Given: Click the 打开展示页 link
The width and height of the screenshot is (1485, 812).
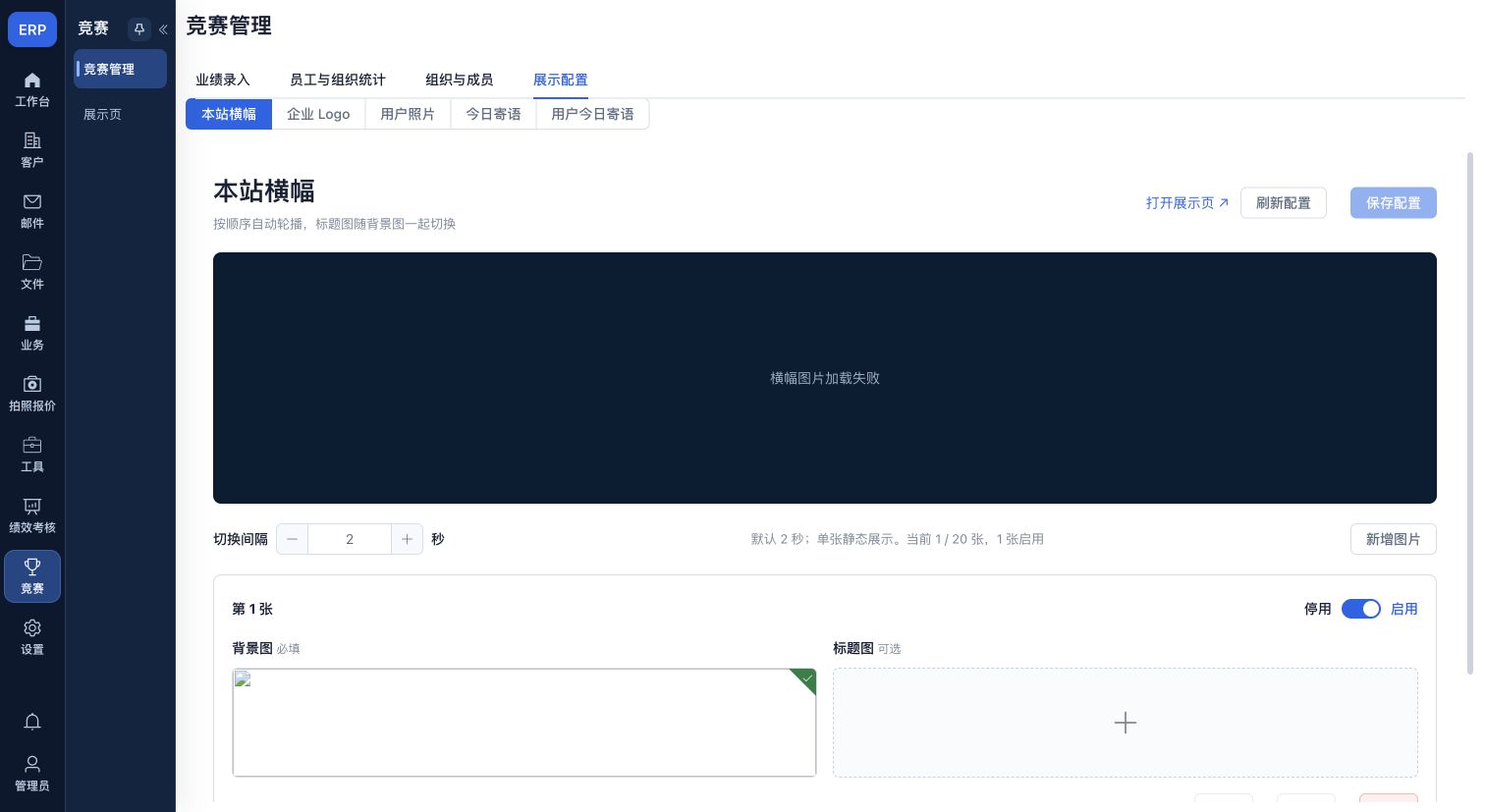Looking at the screenshot, I should 1186,203.
